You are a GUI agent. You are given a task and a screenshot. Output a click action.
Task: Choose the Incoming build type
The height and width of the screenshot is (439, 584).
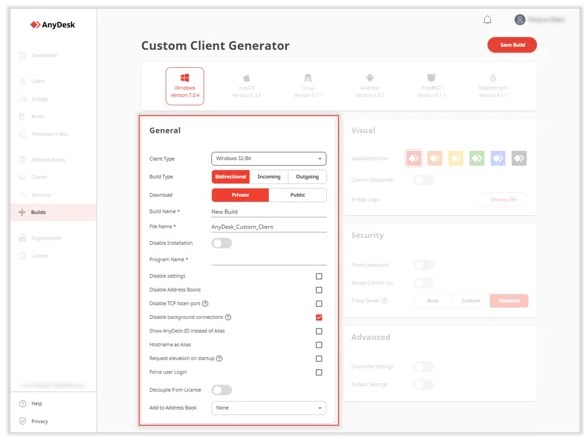(269, 177)
